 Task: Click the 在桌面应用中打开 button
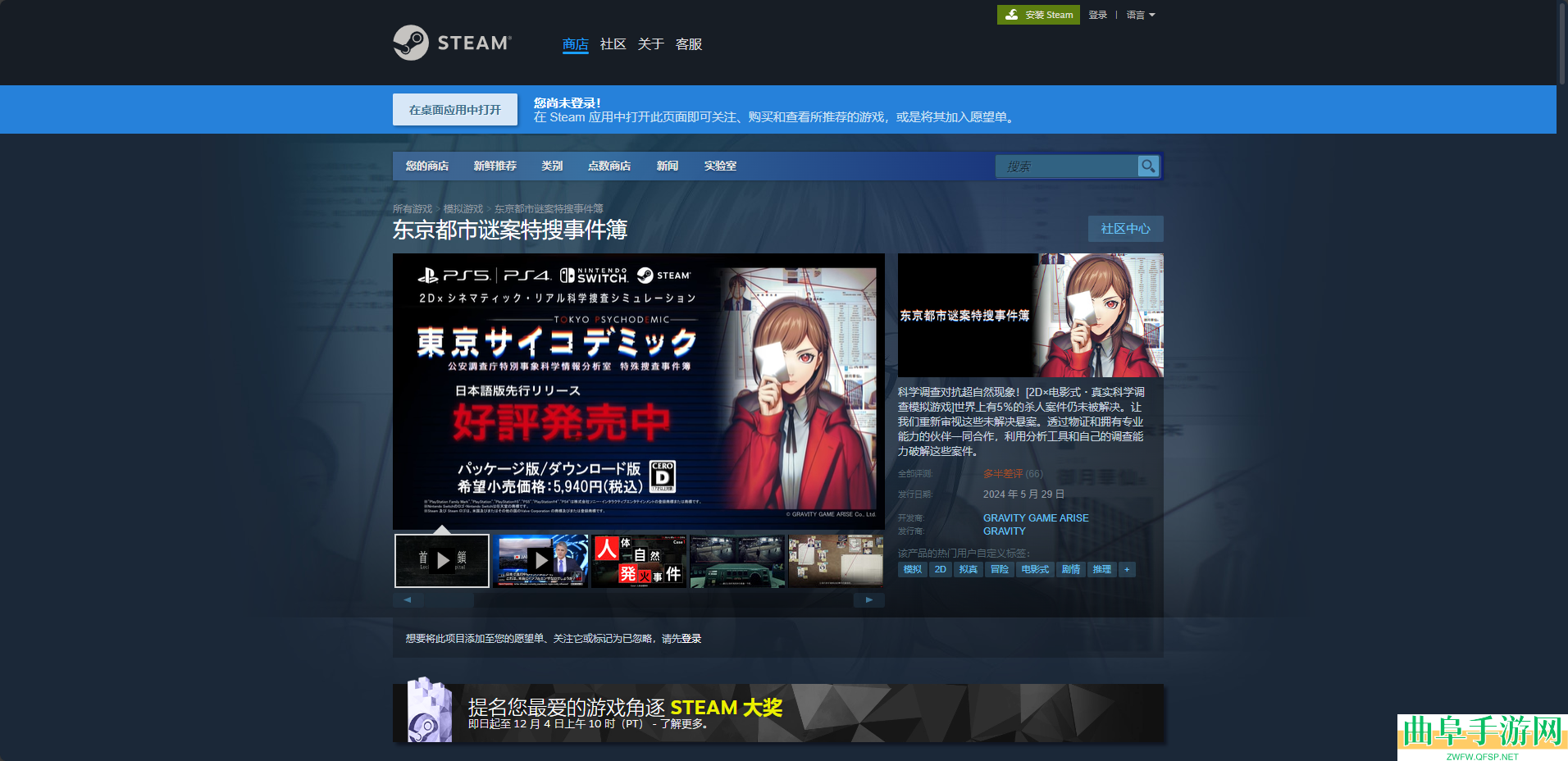click(x=455, y=110)
